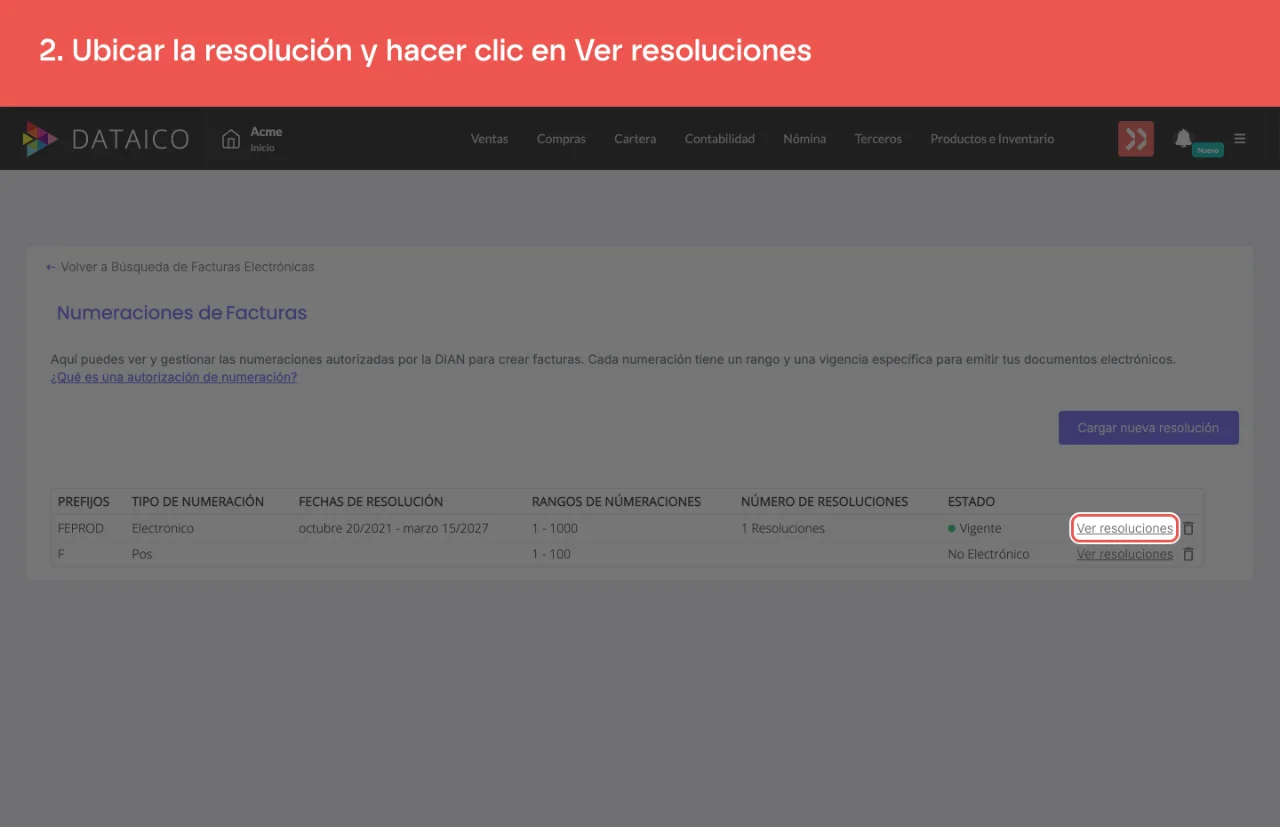Open the Ventas menu
The height and width of the screenshot is (827, 1280).
[x=490, y=139]
